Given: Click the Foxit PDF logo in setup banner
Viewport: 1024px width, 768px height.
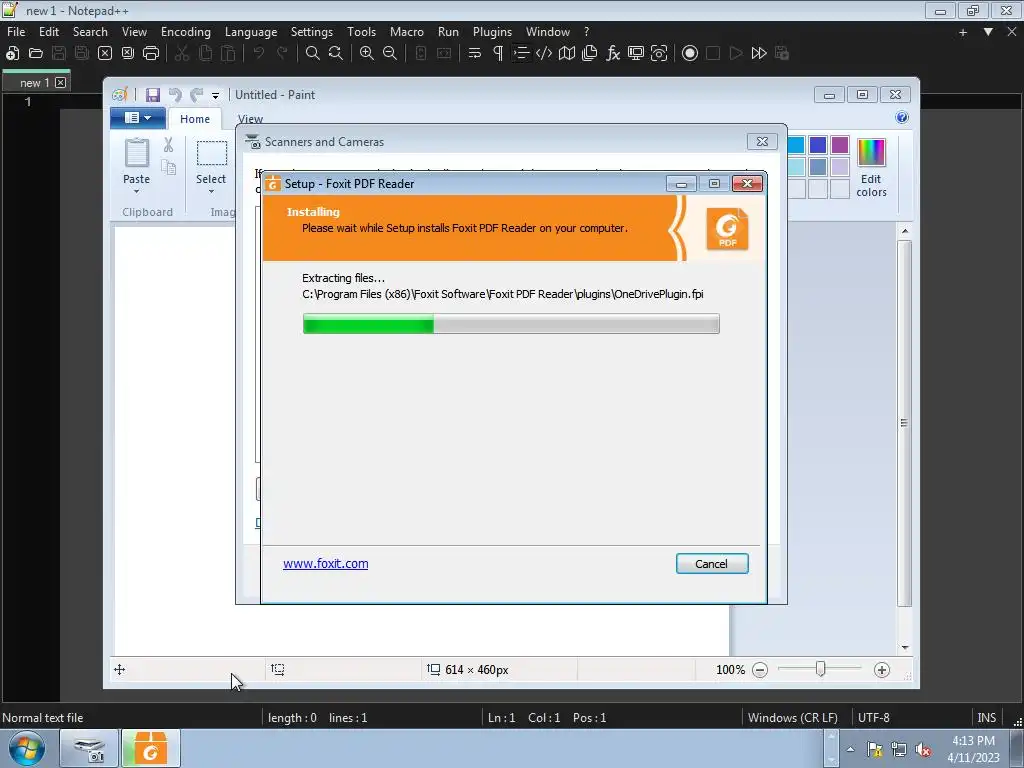Looking at the screenshot, I should [x=727, y=229].
